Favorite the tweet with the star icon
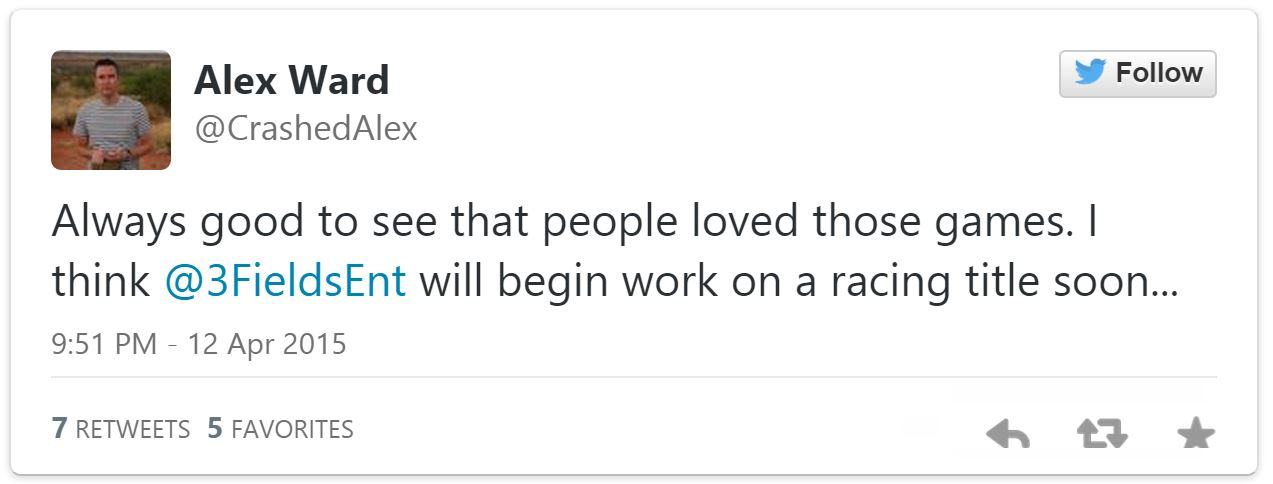Screen dimensions: 1273x484 click(1195, 434)
